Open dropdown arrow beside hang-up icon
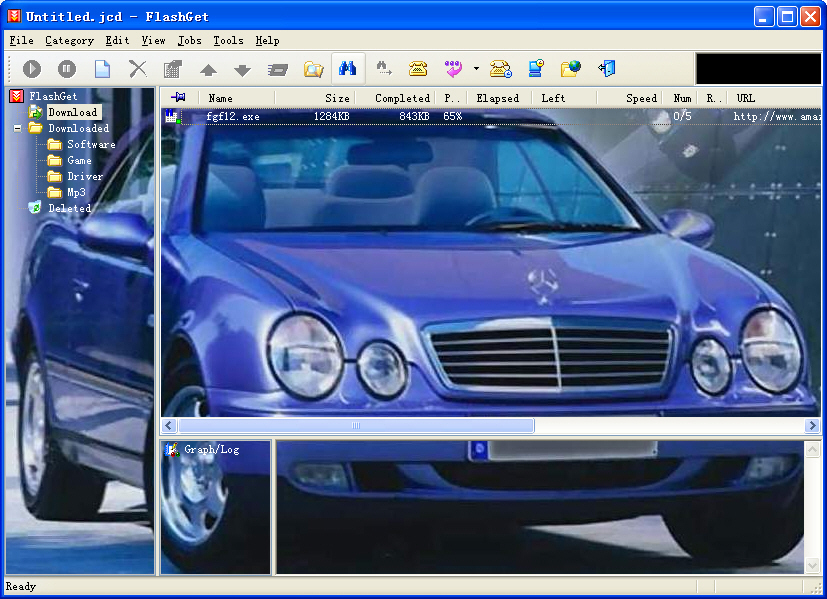 [476, 69]
